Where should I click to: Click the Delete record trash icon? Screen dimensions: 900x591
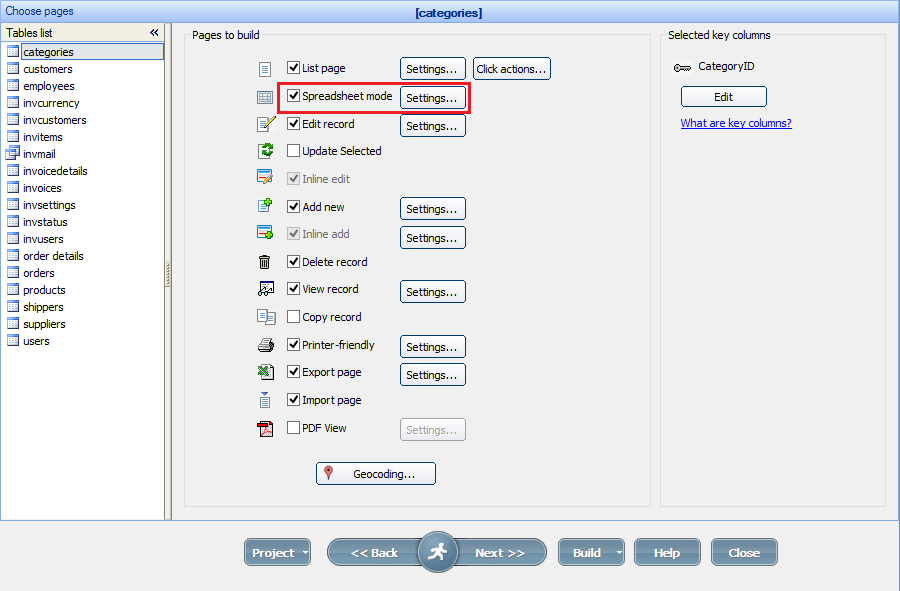(x=265, y=261)
